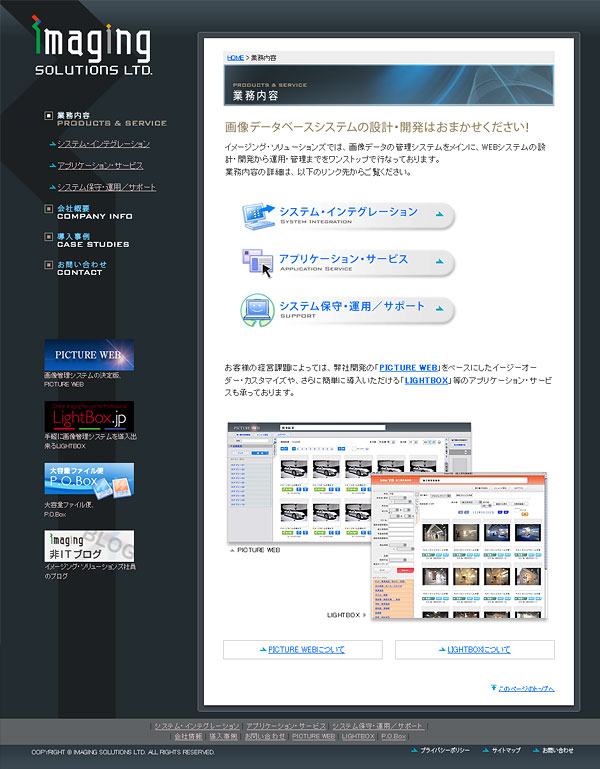
Task: Open the Imaging 非ITブログ banner
Action: [89, 546]
